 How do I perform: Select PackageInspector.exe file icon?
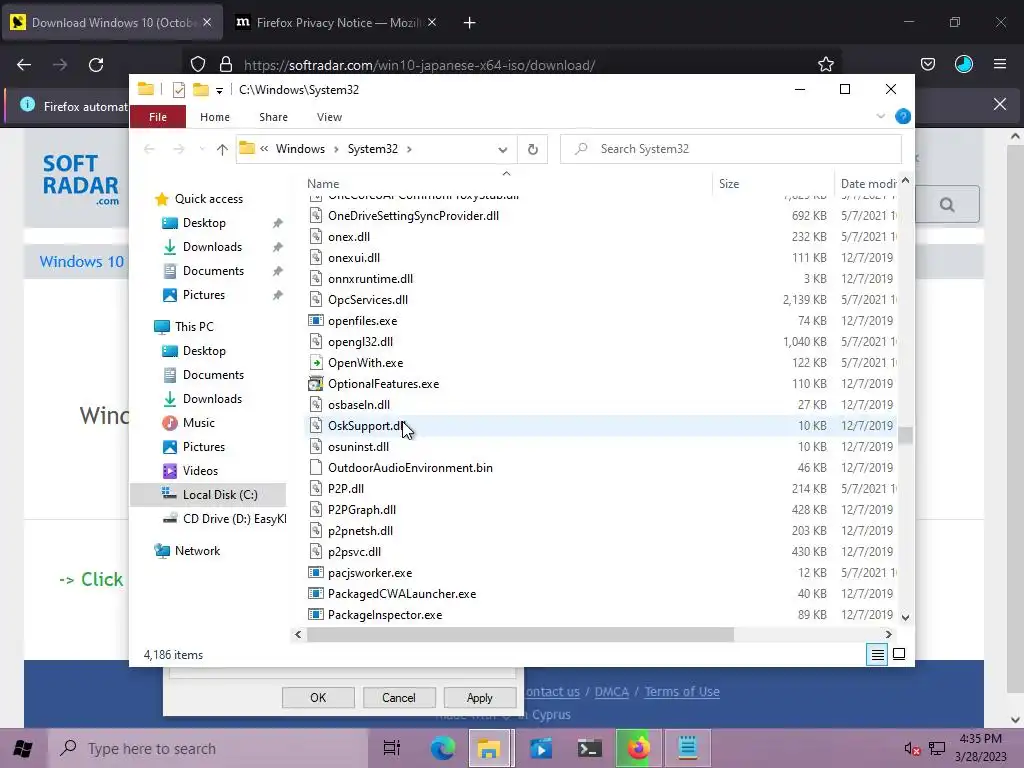coord(316,615)
